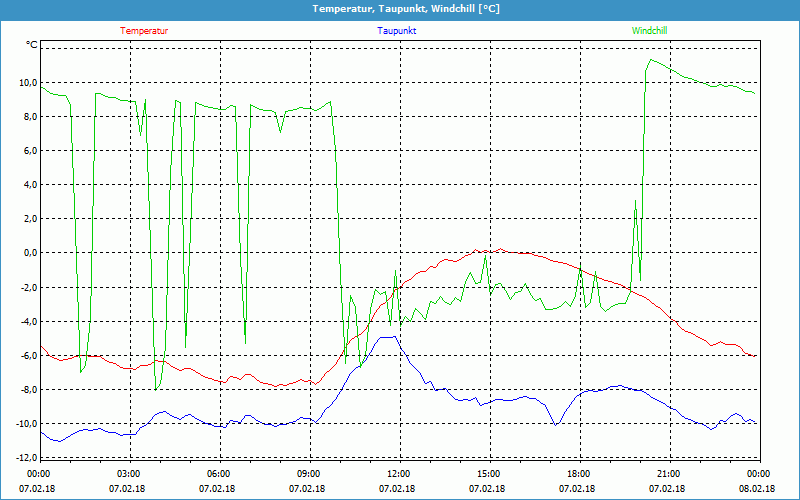Screen dimensions: 800x500
Task: Click the °C unit label above the y-axis
Action: click(31, 45)
